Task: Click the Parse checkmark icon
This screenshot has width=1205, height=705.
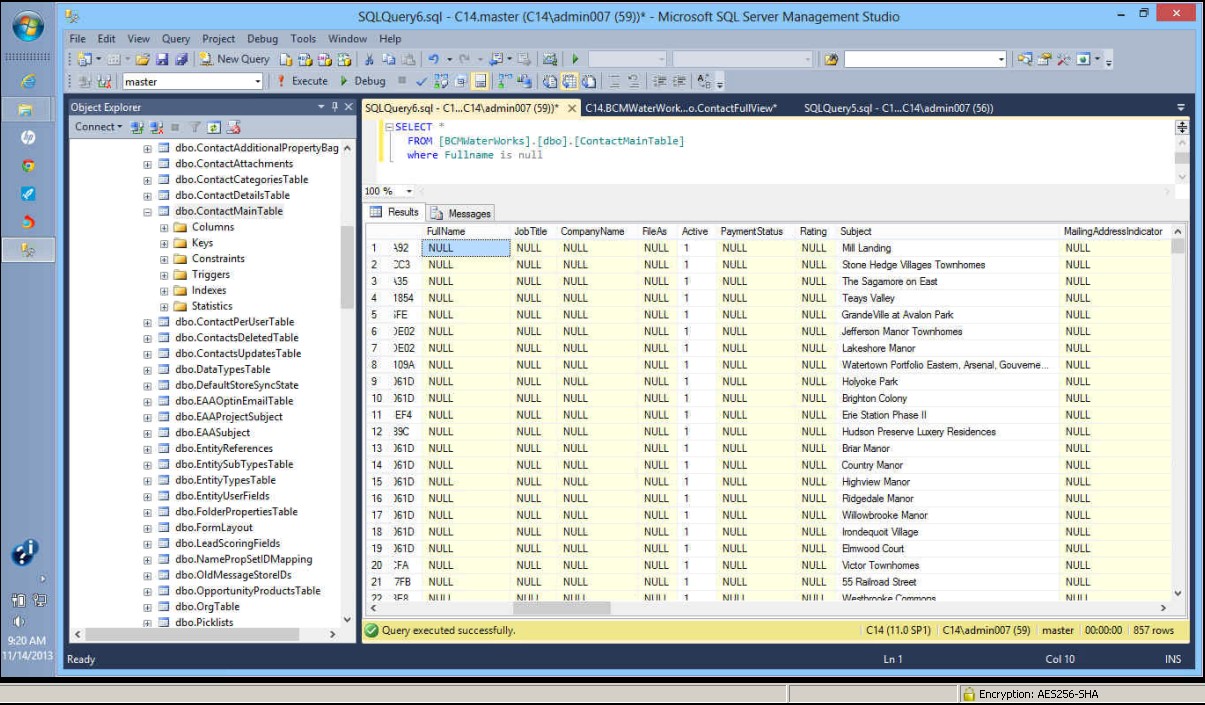Action: [x=421, y=81]
